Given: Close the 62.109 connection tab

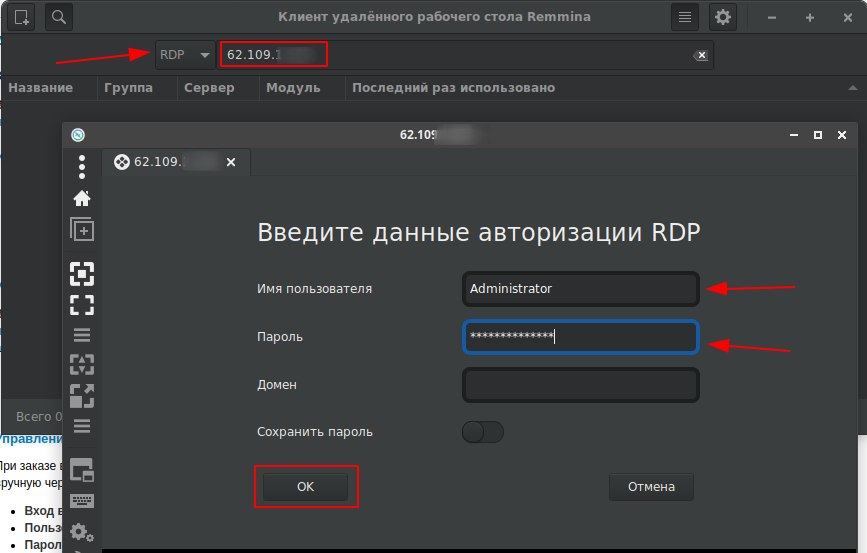Looking at the screenshot, I should pyautogui.click(x=231, y=162).
